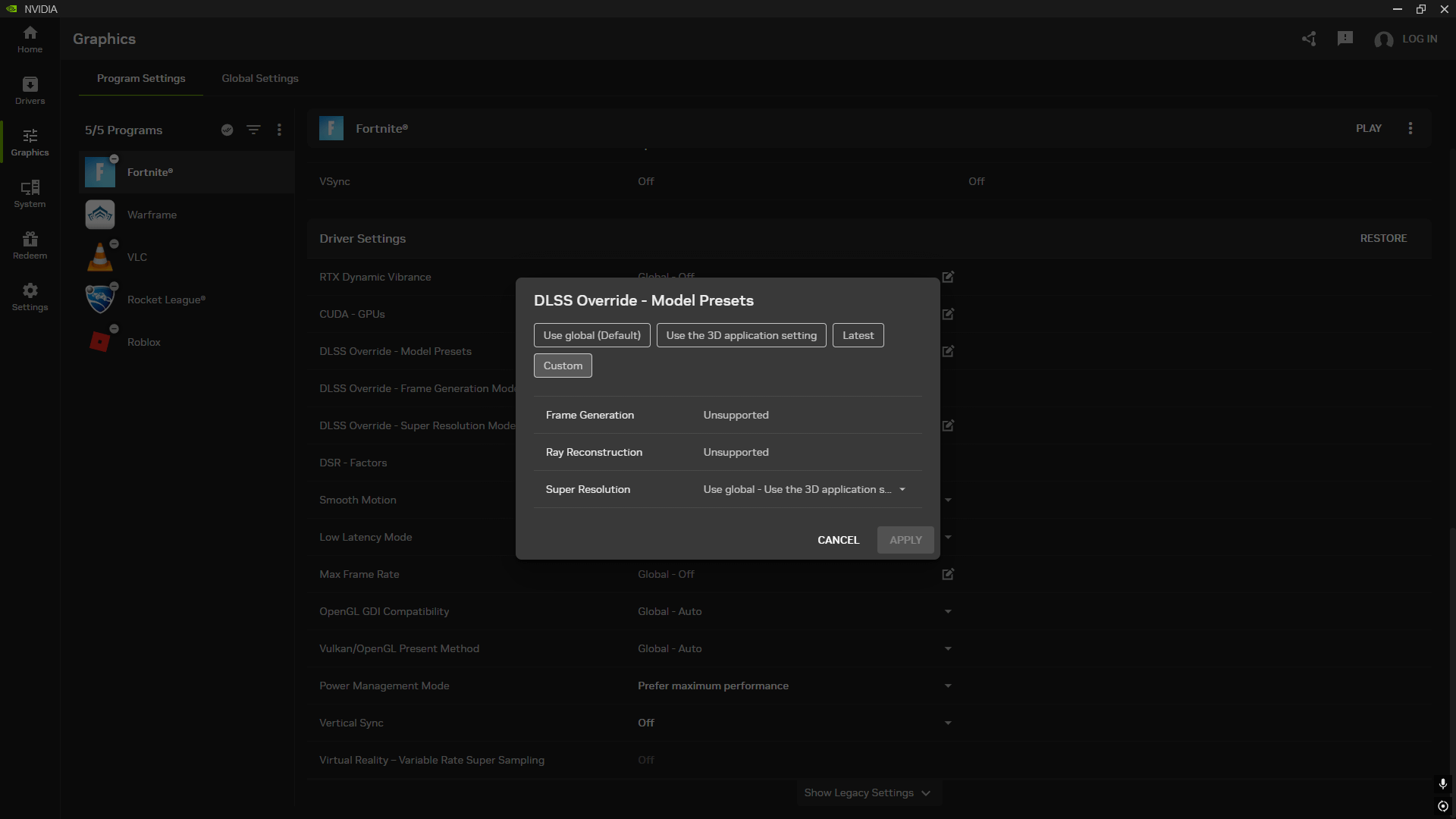Select Fortnite in programs list
Image resolution: width=1456 pixels, height=819 pixels.
point(187,172)
